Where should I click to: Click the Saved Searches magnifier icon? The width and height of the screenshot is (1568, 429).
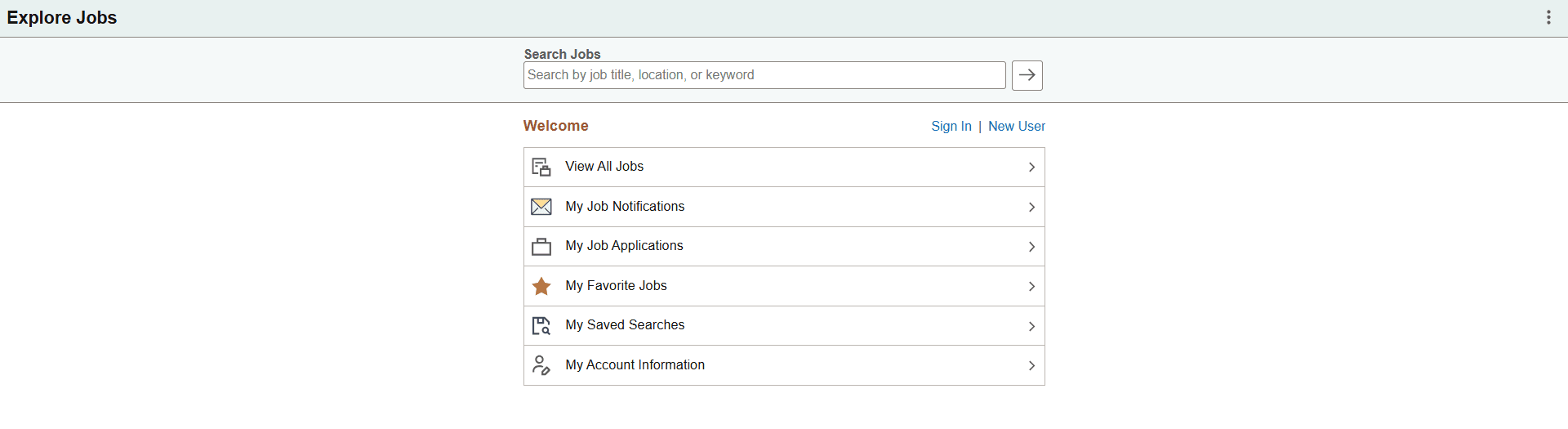tap(541, 325)
